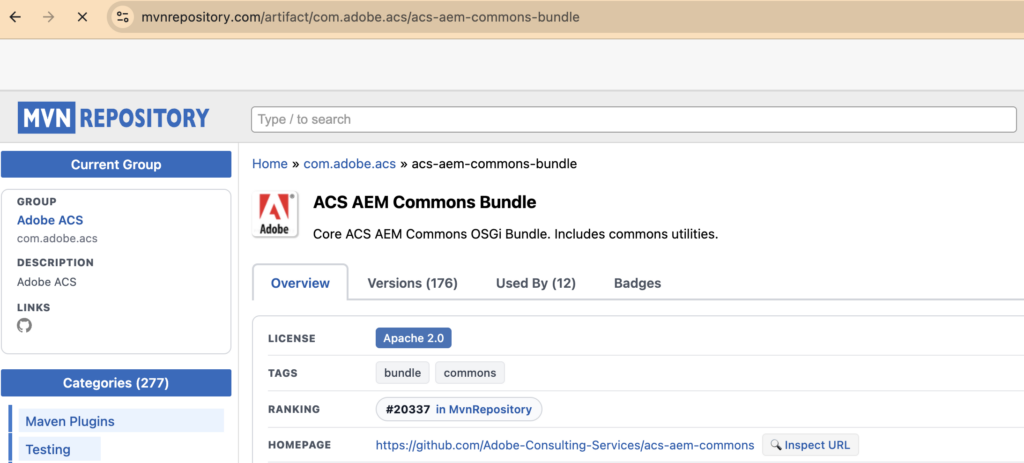Viewport: 1024px width, 463px height.
Task: Click the Inspect URL button
Action: coord(810,445)
